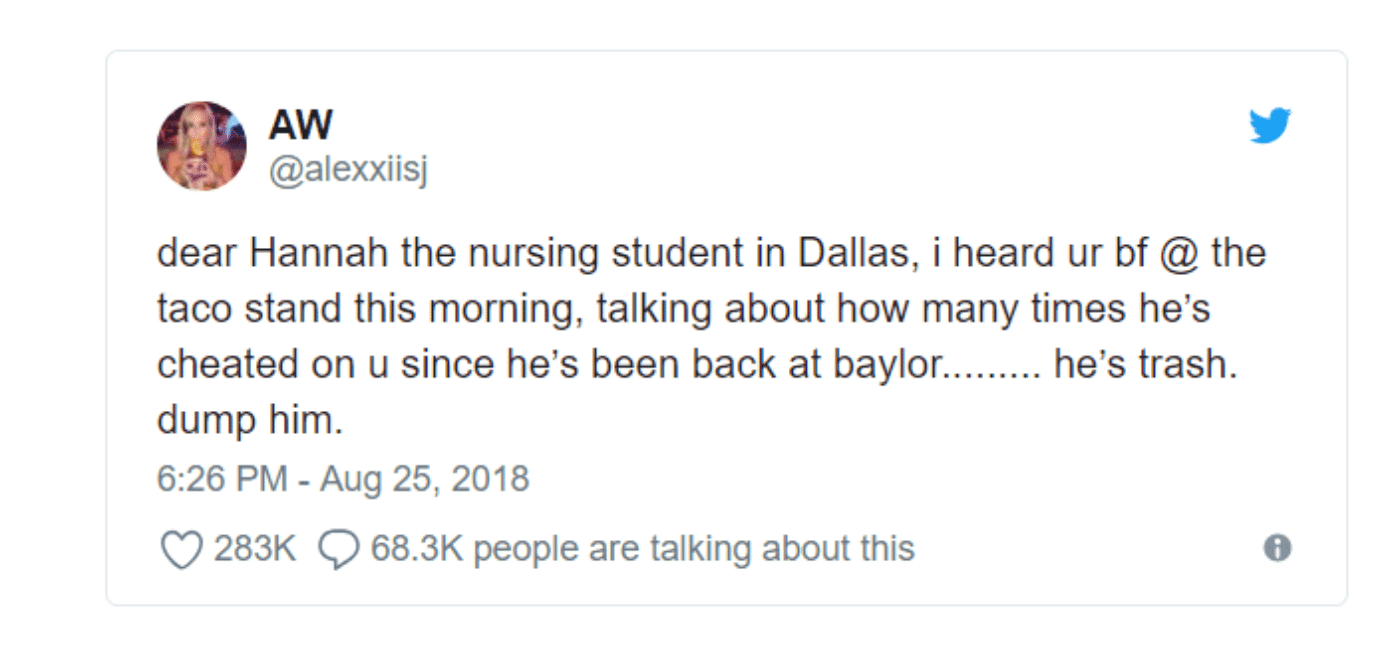Click the speech bubble reply icon

coord(338,549)
